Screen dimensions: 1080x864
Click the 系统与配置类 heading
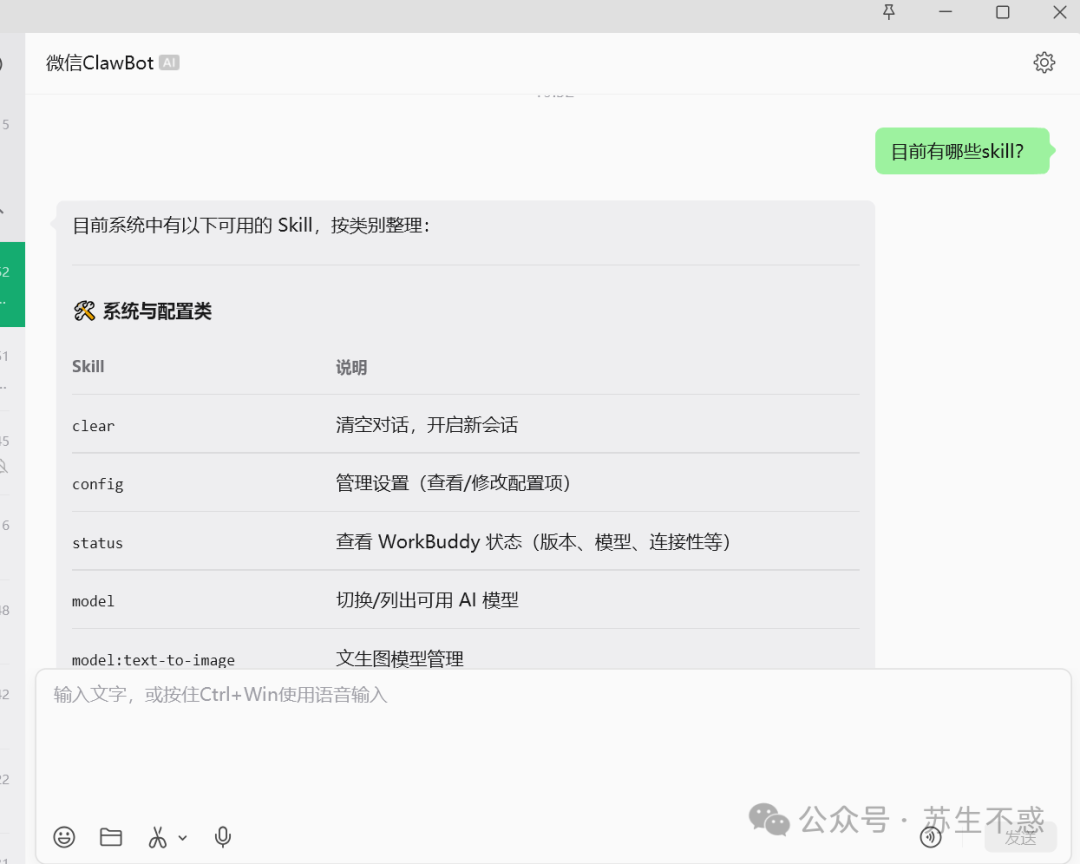tap(157, 311)
